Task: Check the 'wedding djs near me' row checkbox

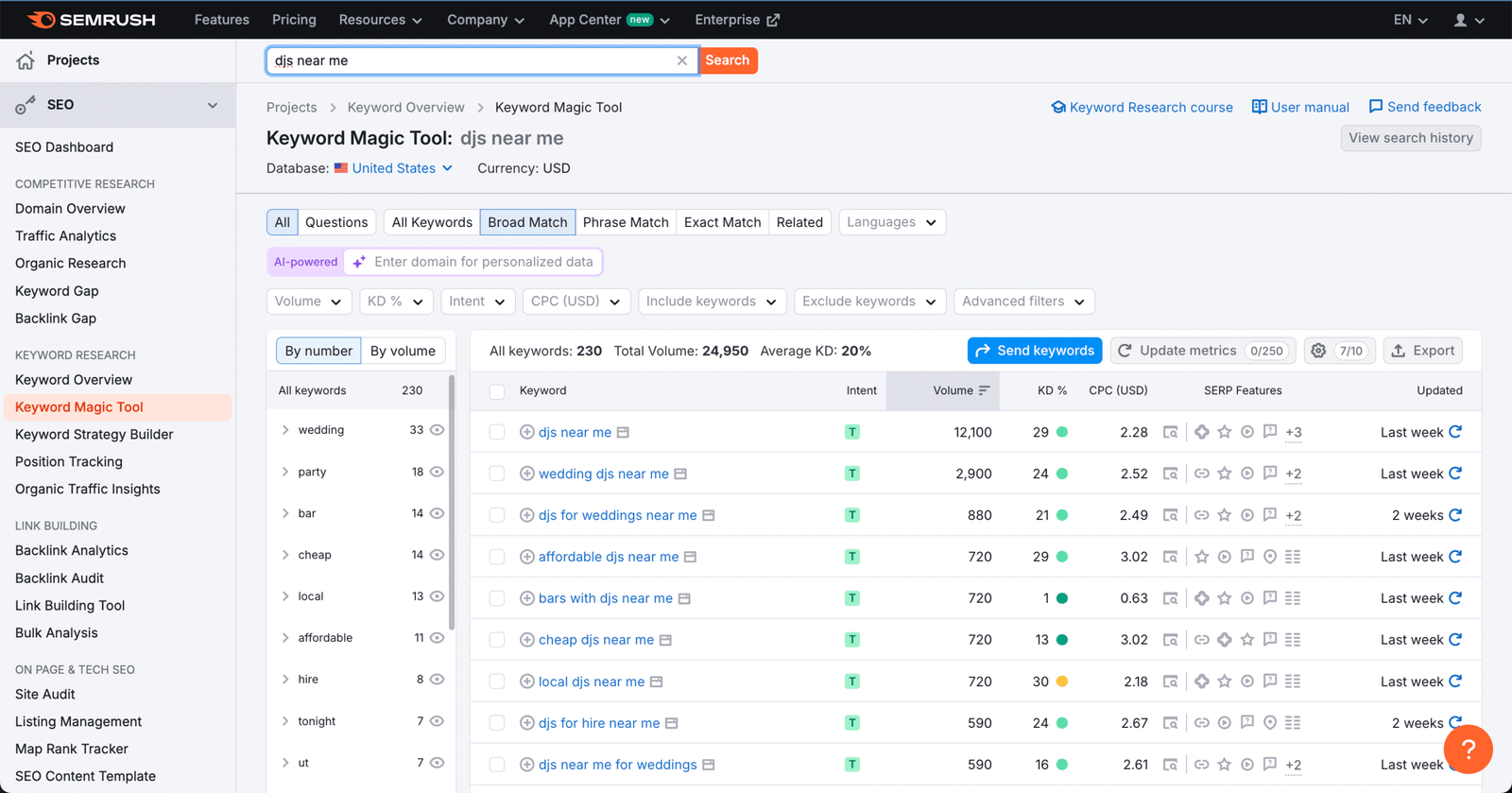Action: click(497, 474)
